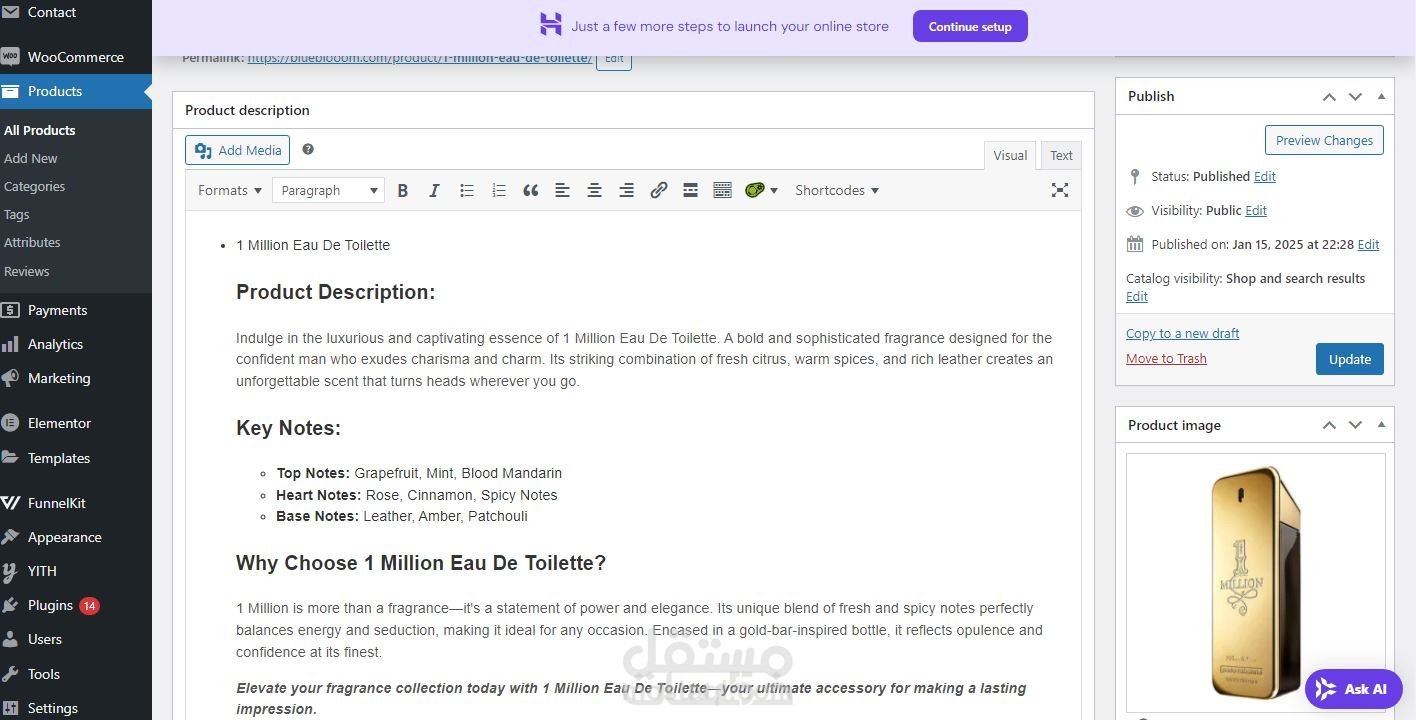Open Plugins with 14 updates
Screen dimensions: 1416x720
tap(76, 605)
